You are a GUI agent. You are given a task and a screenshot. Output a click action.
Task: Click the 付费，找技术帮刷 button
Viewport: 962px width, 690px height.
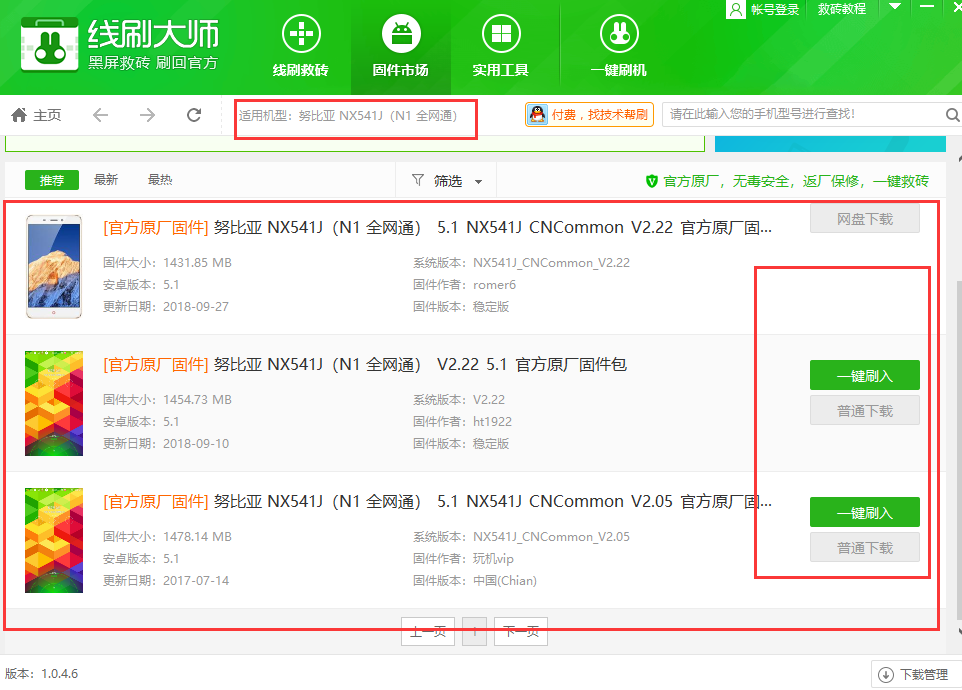(x=589, y=115)
